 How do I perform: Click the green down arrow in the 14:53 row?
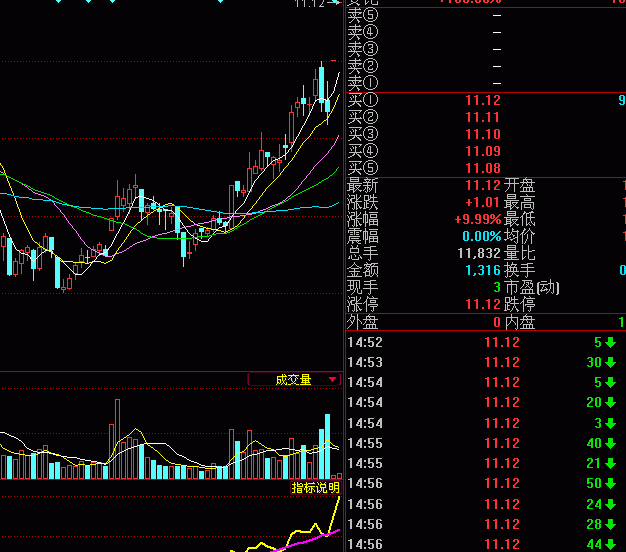610,362
